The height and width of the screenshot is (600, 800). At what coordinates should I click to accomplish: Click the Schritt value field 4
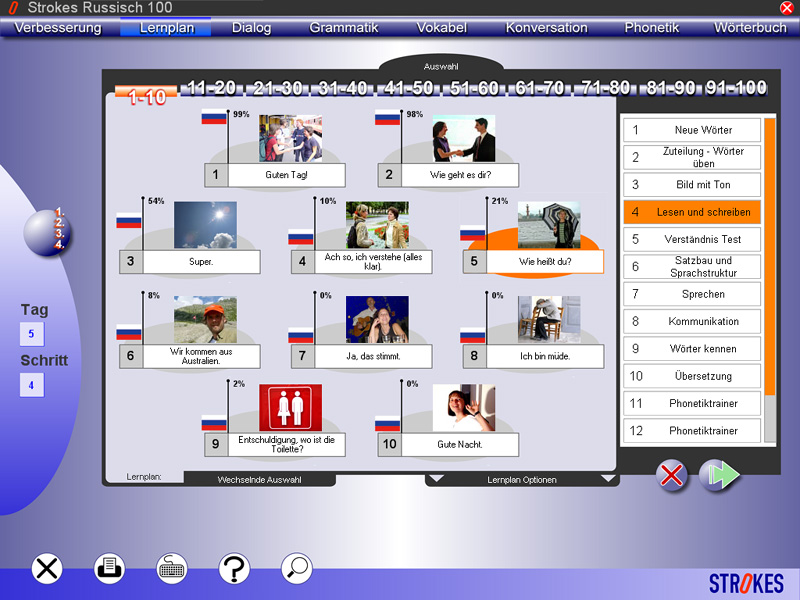click(32, 385)
